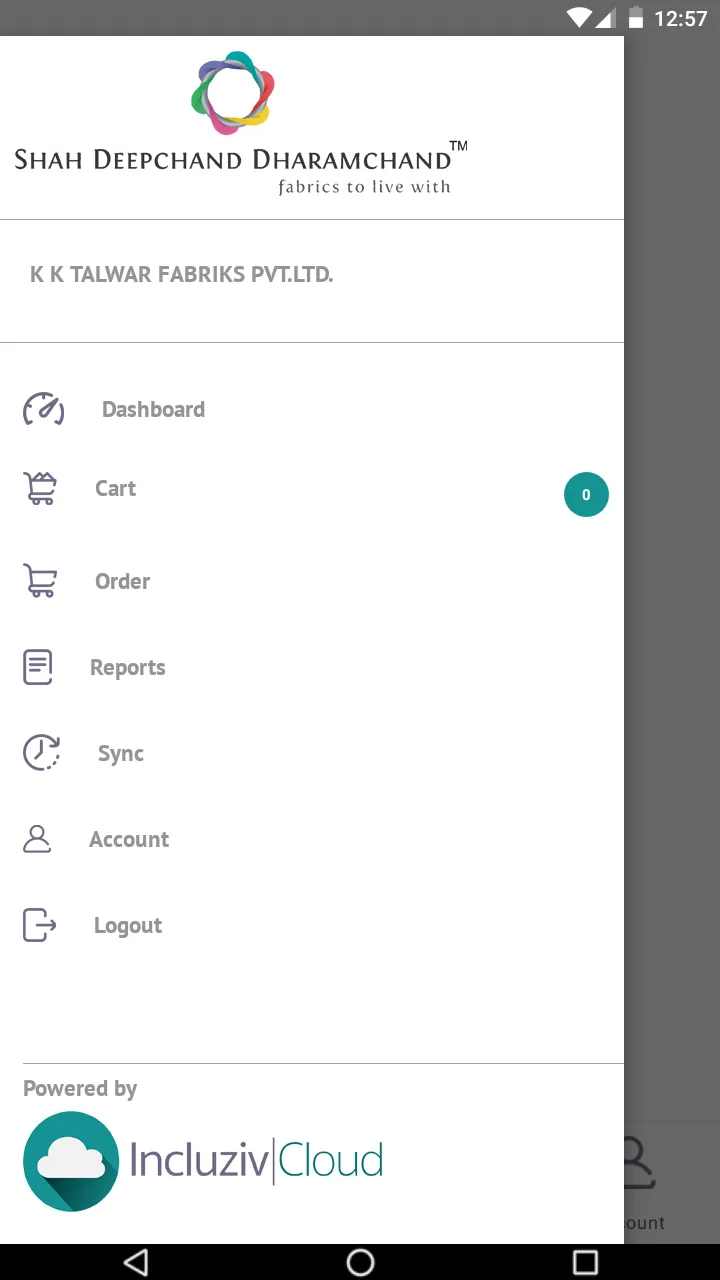Tap the Incluziv Cloud circular logo icon

(x=71, y=1162)
